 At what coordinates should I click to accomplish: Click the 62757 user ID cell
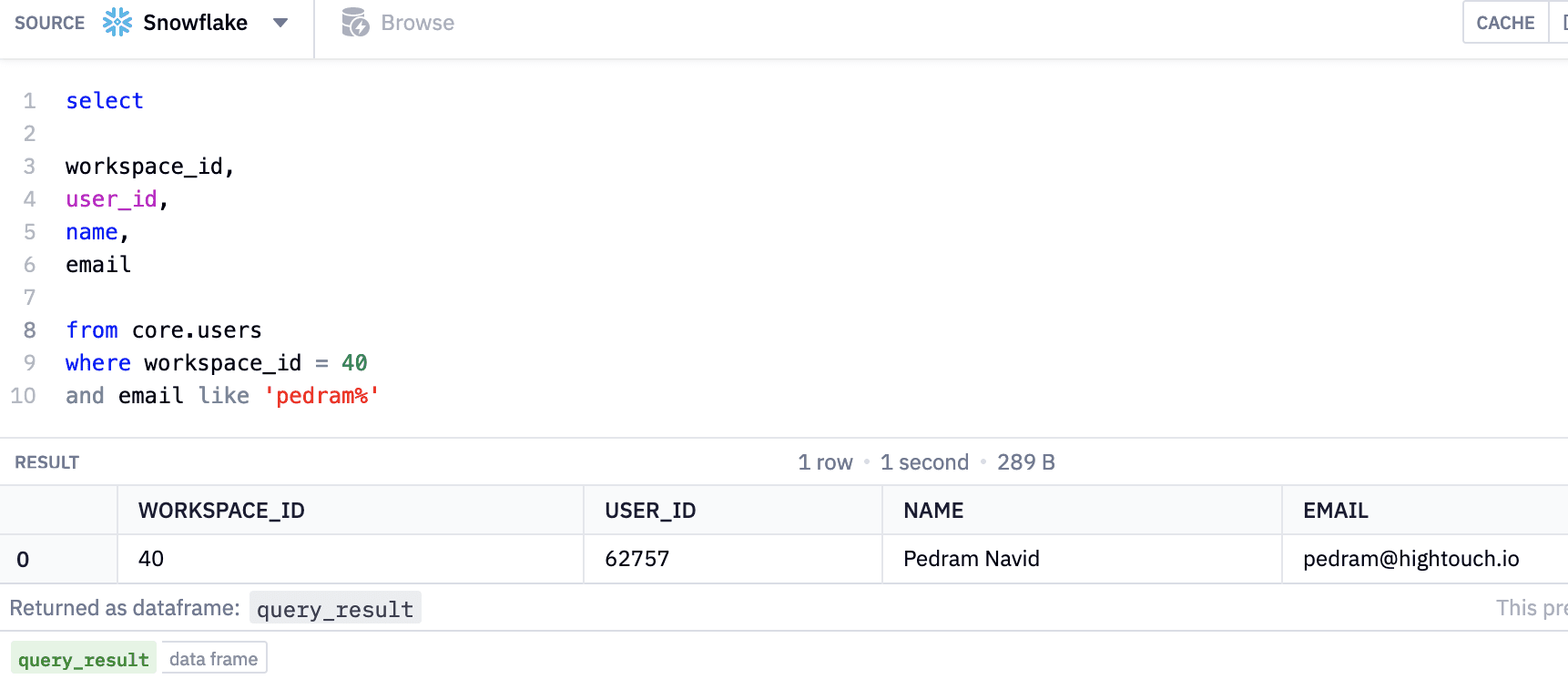[637, 559]
